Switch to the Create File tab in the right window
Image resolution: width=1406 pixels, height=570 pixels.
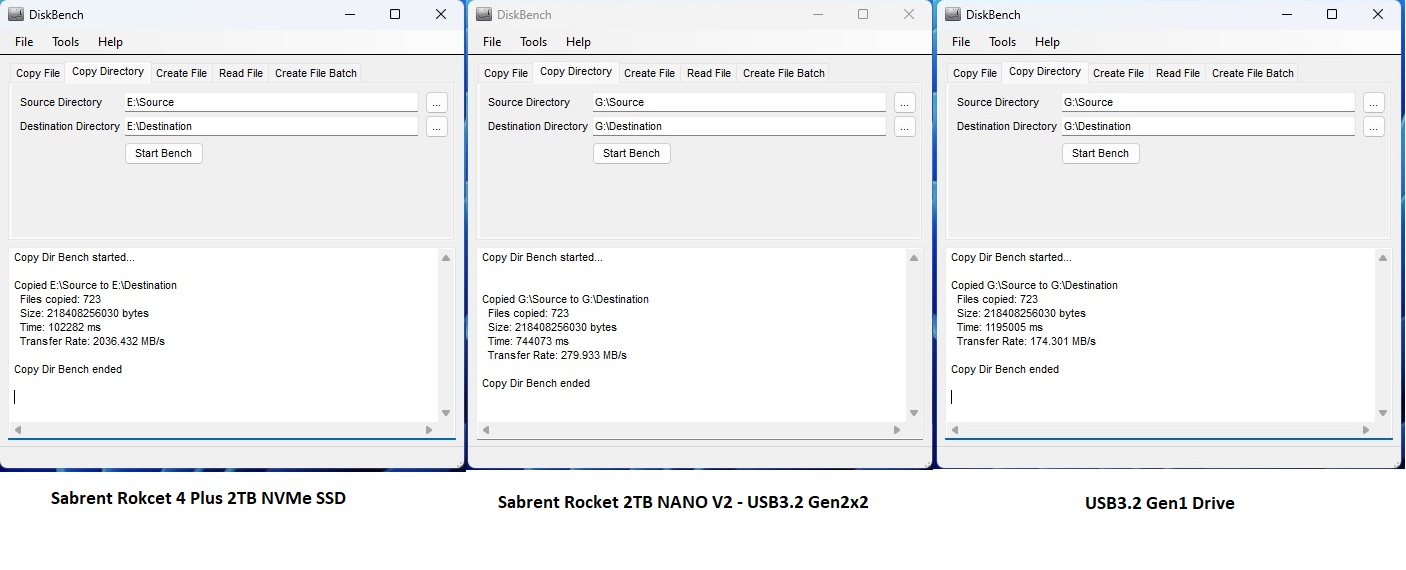pyautogui.click(x=1118, y=73)
